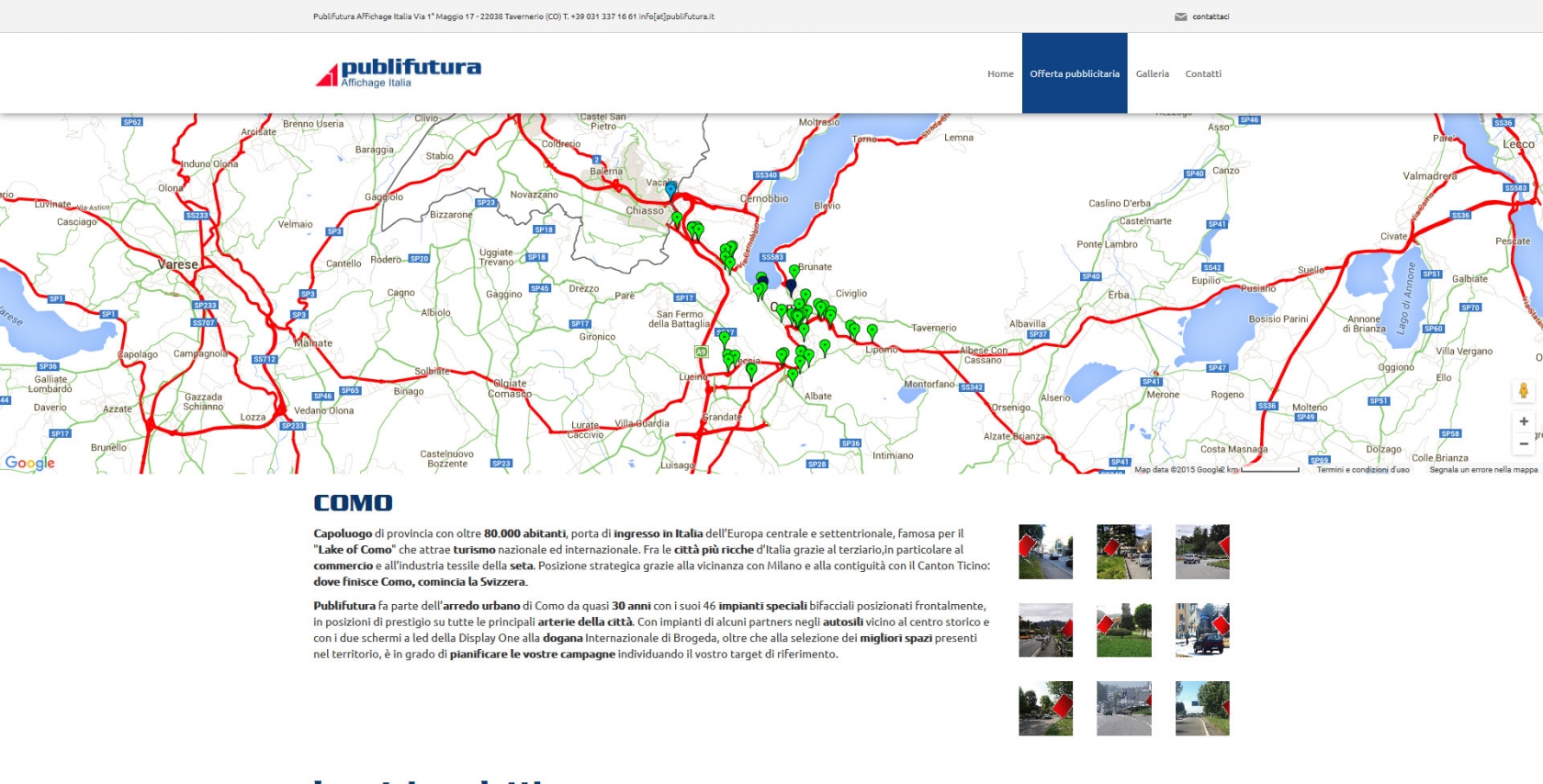Zoom in the map with plus button
Viewport: 1543px width, 784px height.
[x=1524, y=421]
